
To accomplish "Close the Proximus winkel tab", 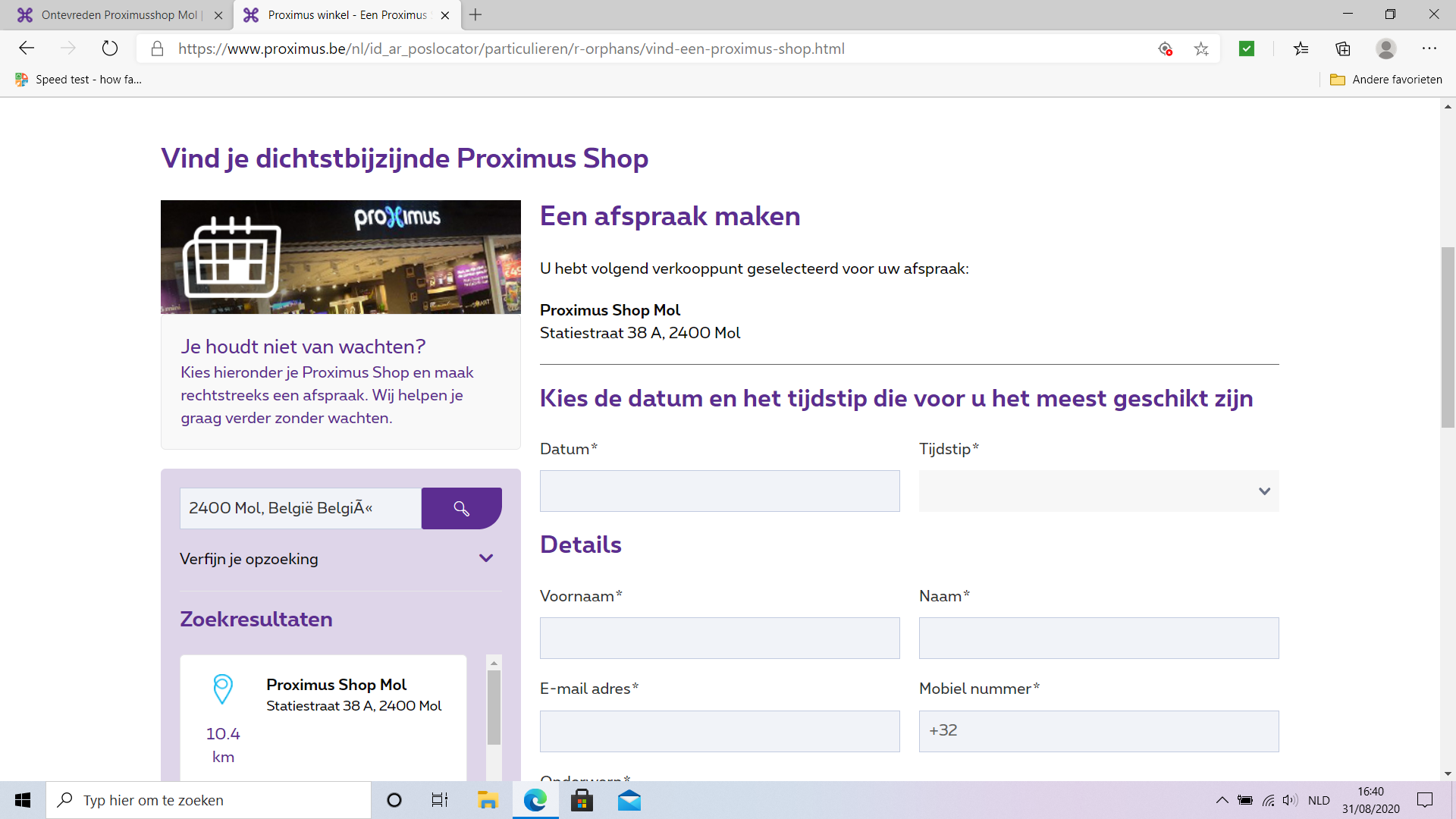I will (x=445, y=15).
